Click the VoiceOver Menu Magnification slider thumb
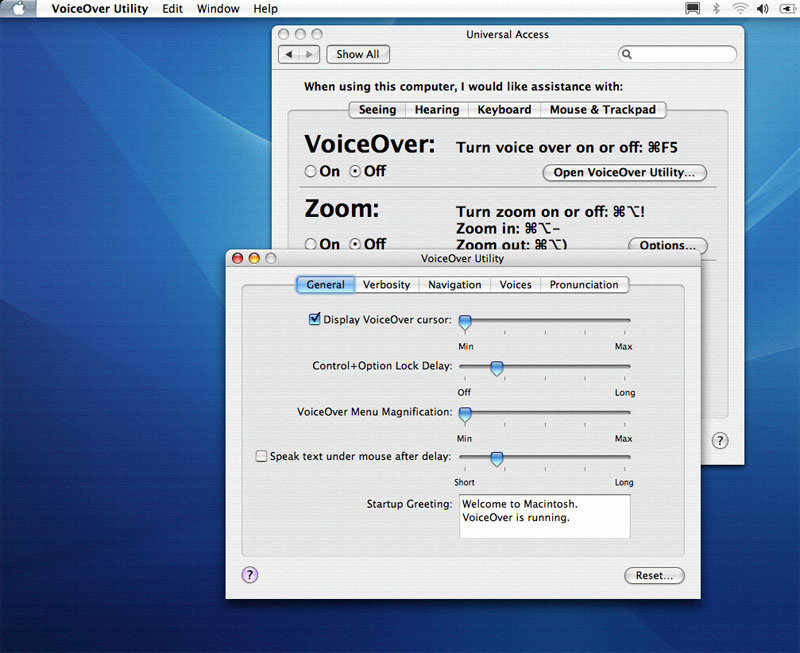 point(465,414)
